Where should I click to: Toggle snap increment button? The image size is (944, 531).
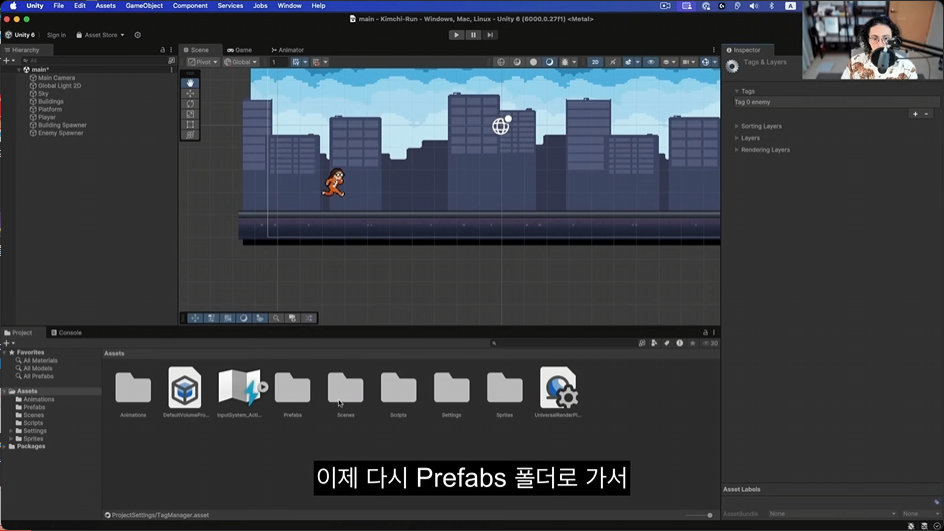click(x=316, y=62)
